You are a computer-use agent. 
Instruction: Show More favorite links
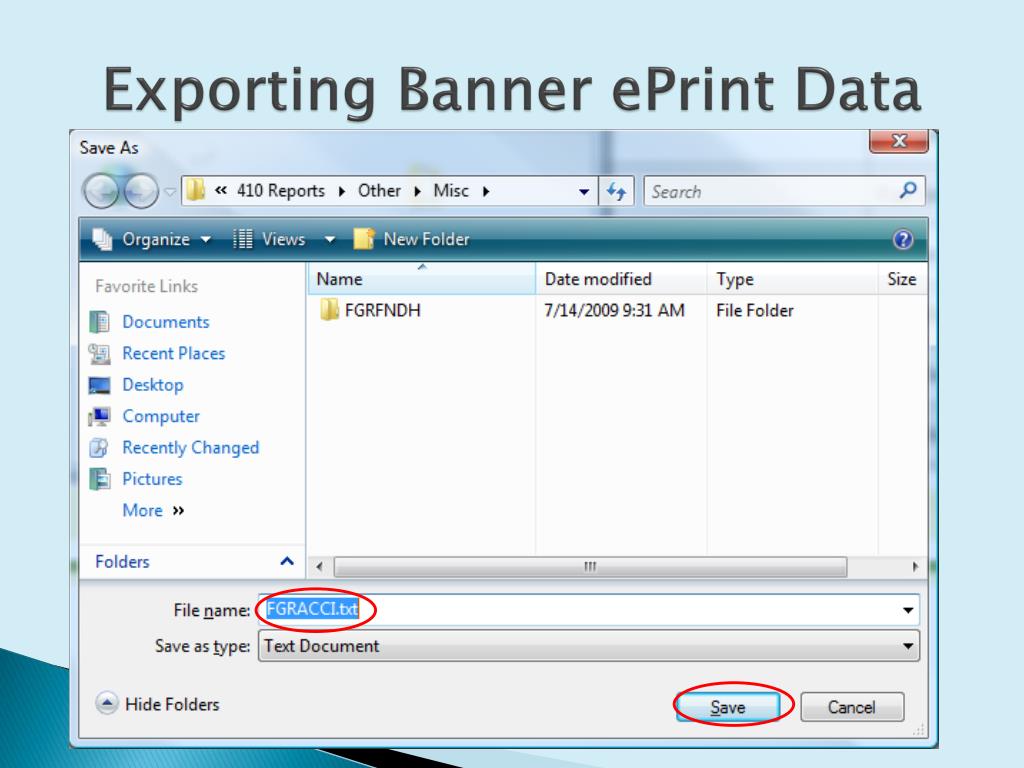153,510
